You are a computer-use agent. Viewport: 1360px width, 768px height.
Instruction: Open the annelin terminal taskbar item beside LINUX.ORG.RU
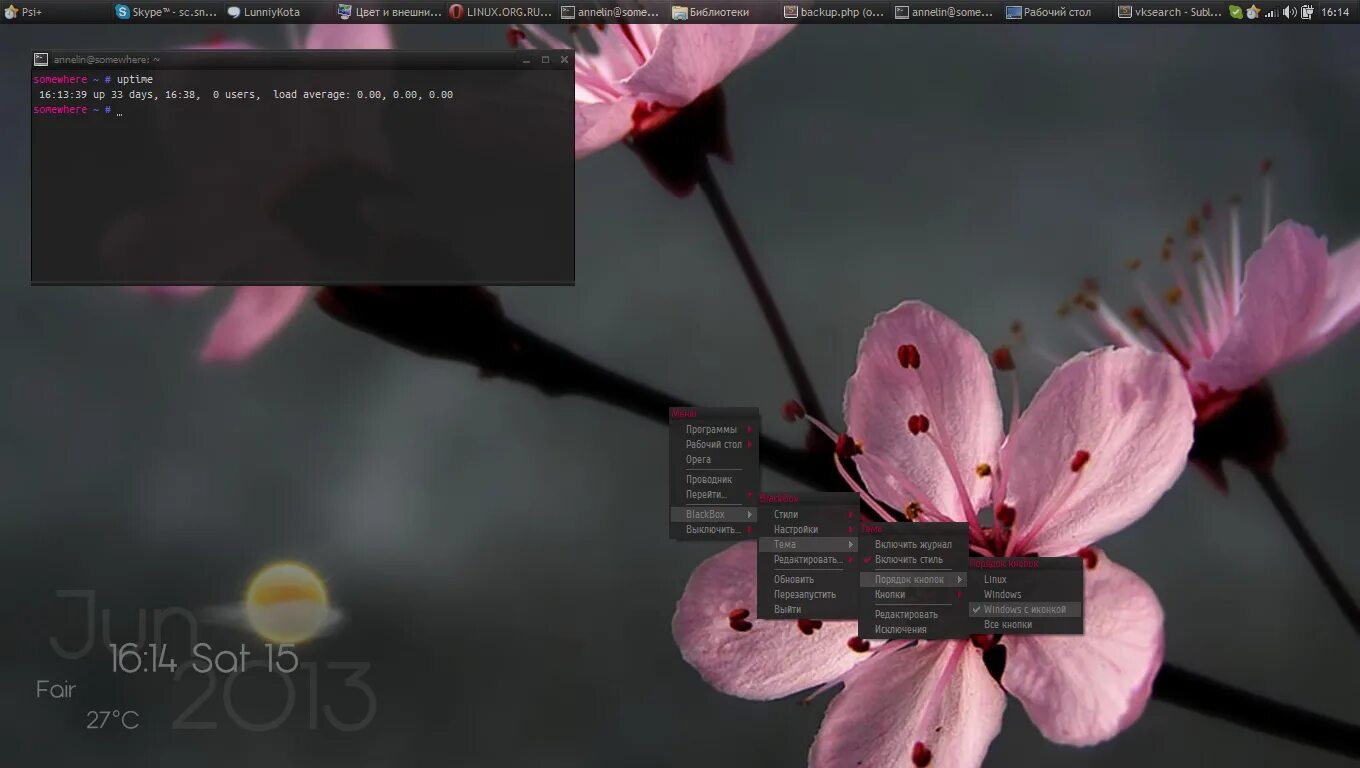coord(611,12)
